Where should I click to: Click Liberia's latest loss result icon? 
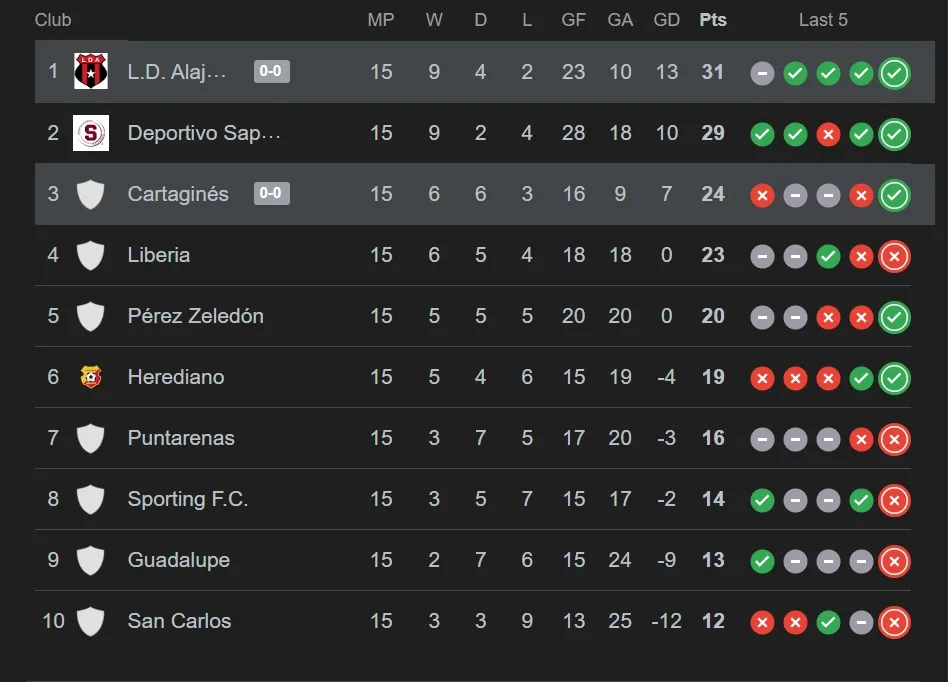tap(894, 256)
